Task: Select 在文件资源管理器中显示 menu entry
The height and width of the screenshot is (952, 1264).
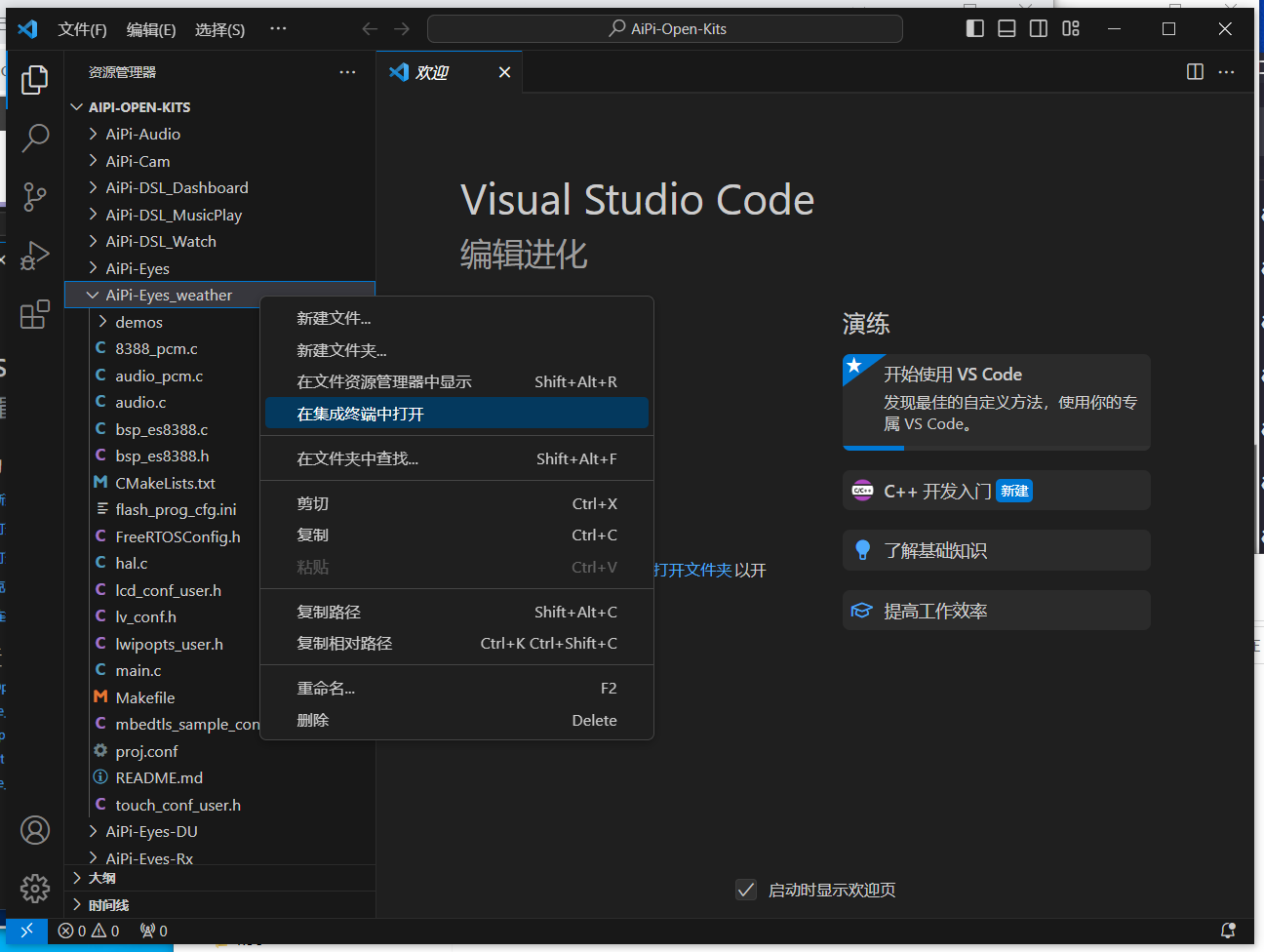Action: 456,381
